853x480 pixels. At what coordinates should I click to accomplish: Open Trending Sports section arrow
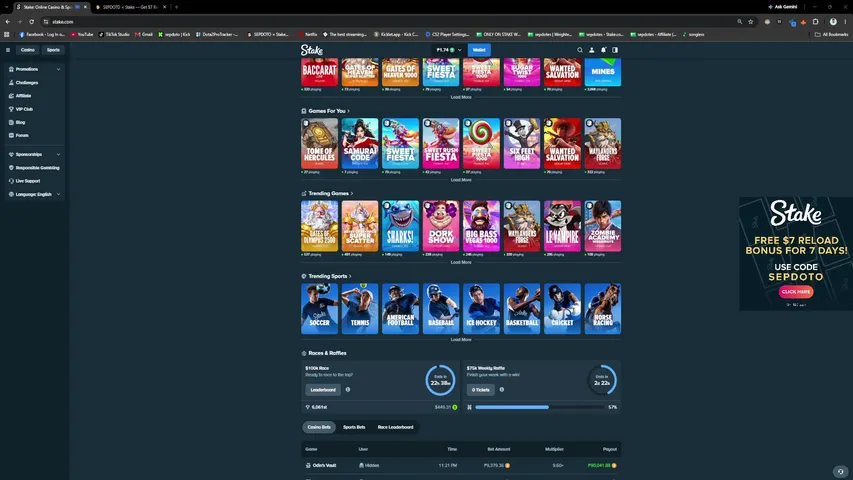(350, 276)
